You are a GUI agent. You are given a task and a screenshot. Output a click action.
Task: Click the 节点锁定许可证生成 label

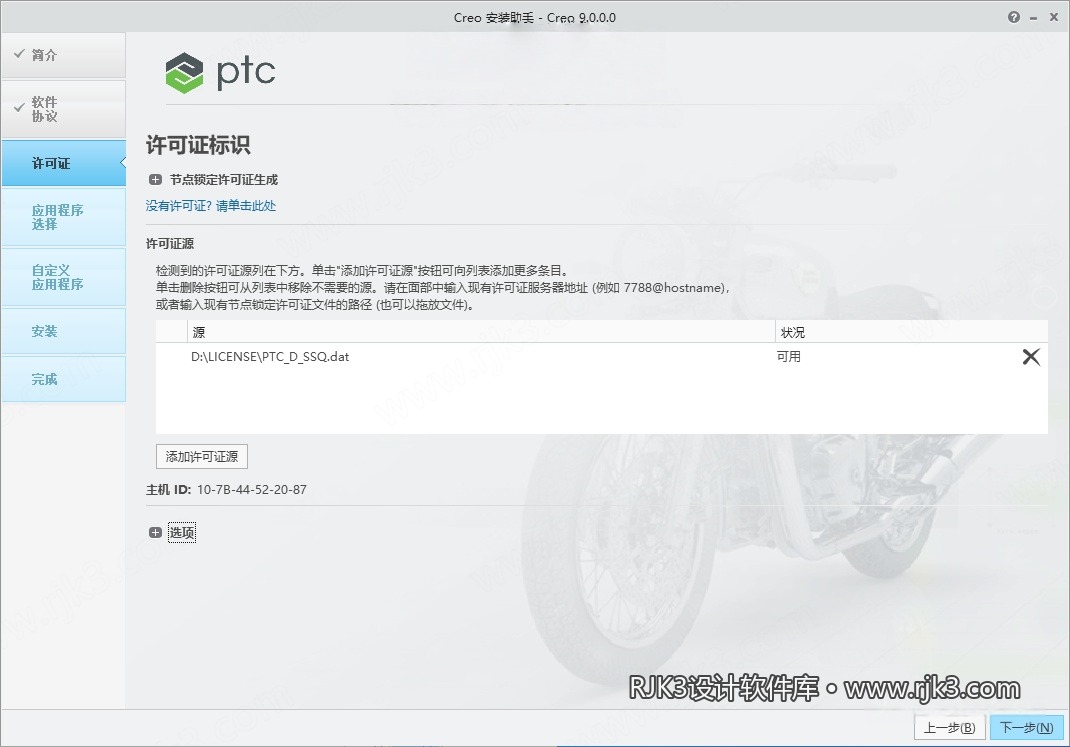point(224,180)
